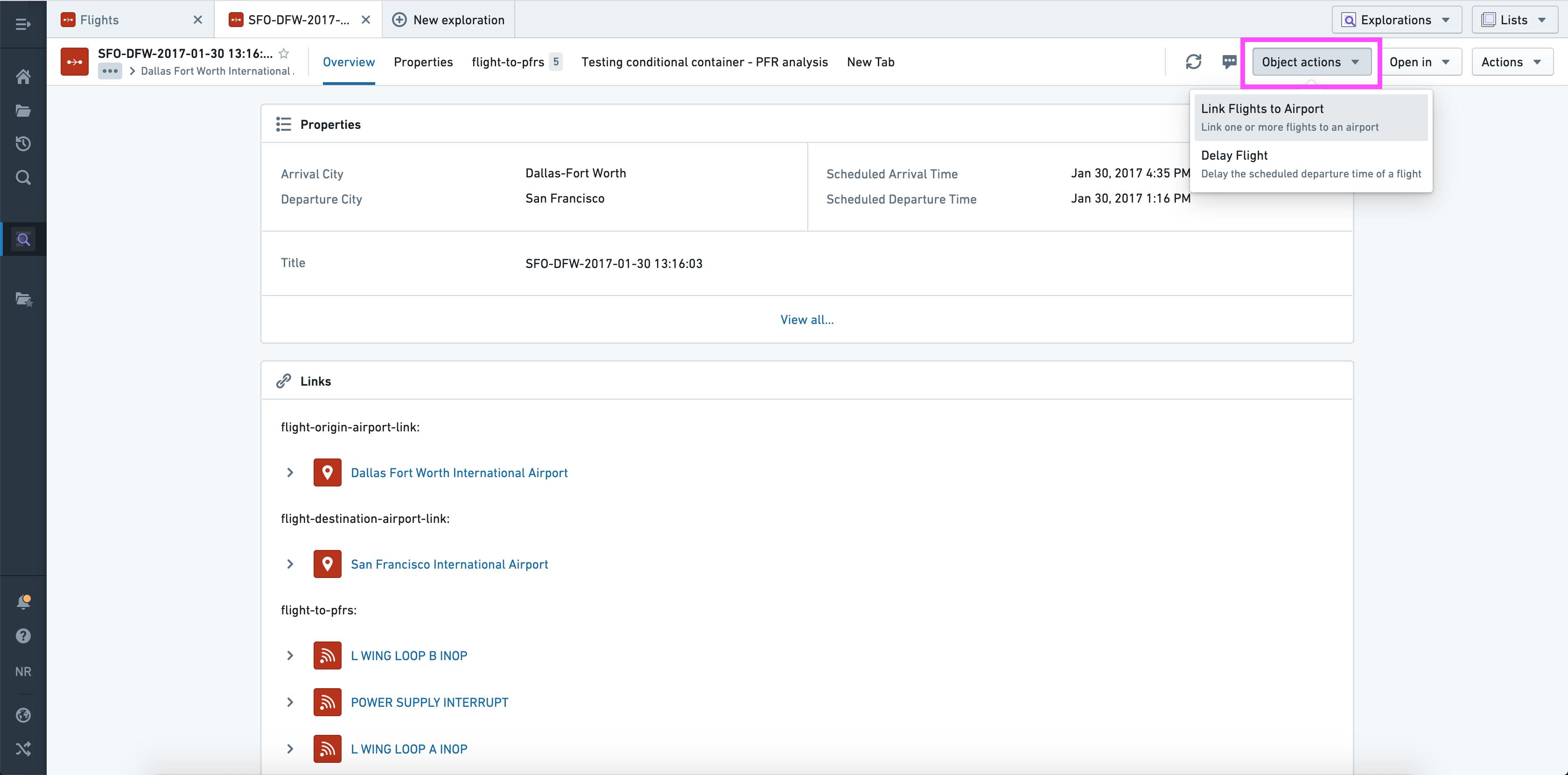
Task: Open L WING LOOP B INOP link
Action: (x=409, y=655)
